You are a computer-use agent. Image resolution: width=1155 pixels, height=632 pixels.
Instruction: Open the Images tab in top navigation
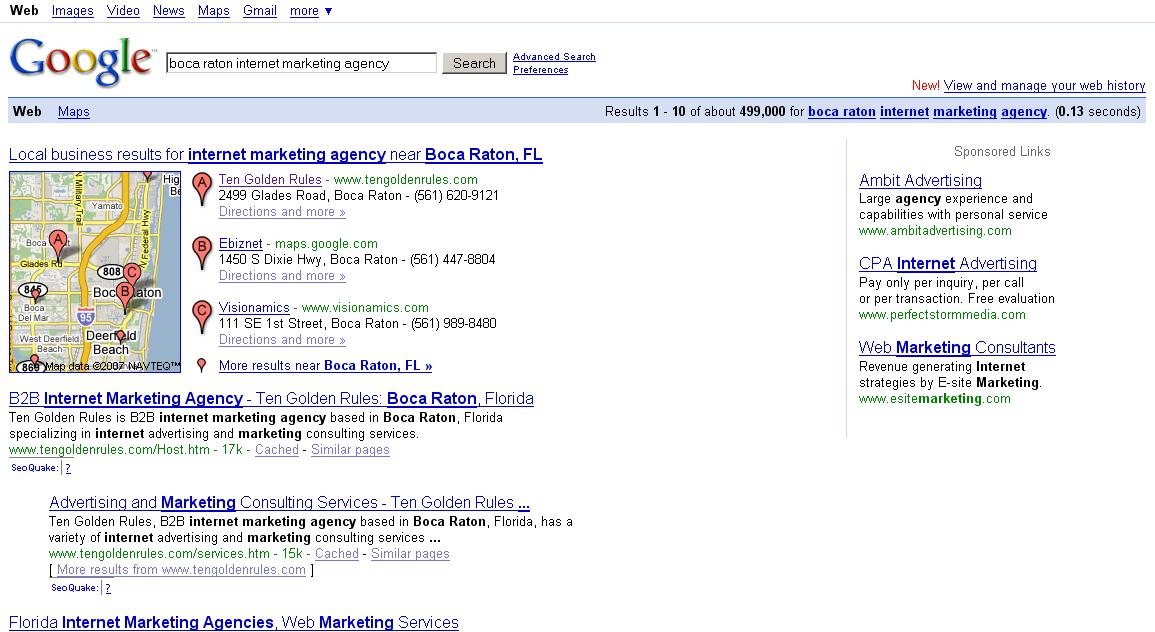click(x=72, y=11)
